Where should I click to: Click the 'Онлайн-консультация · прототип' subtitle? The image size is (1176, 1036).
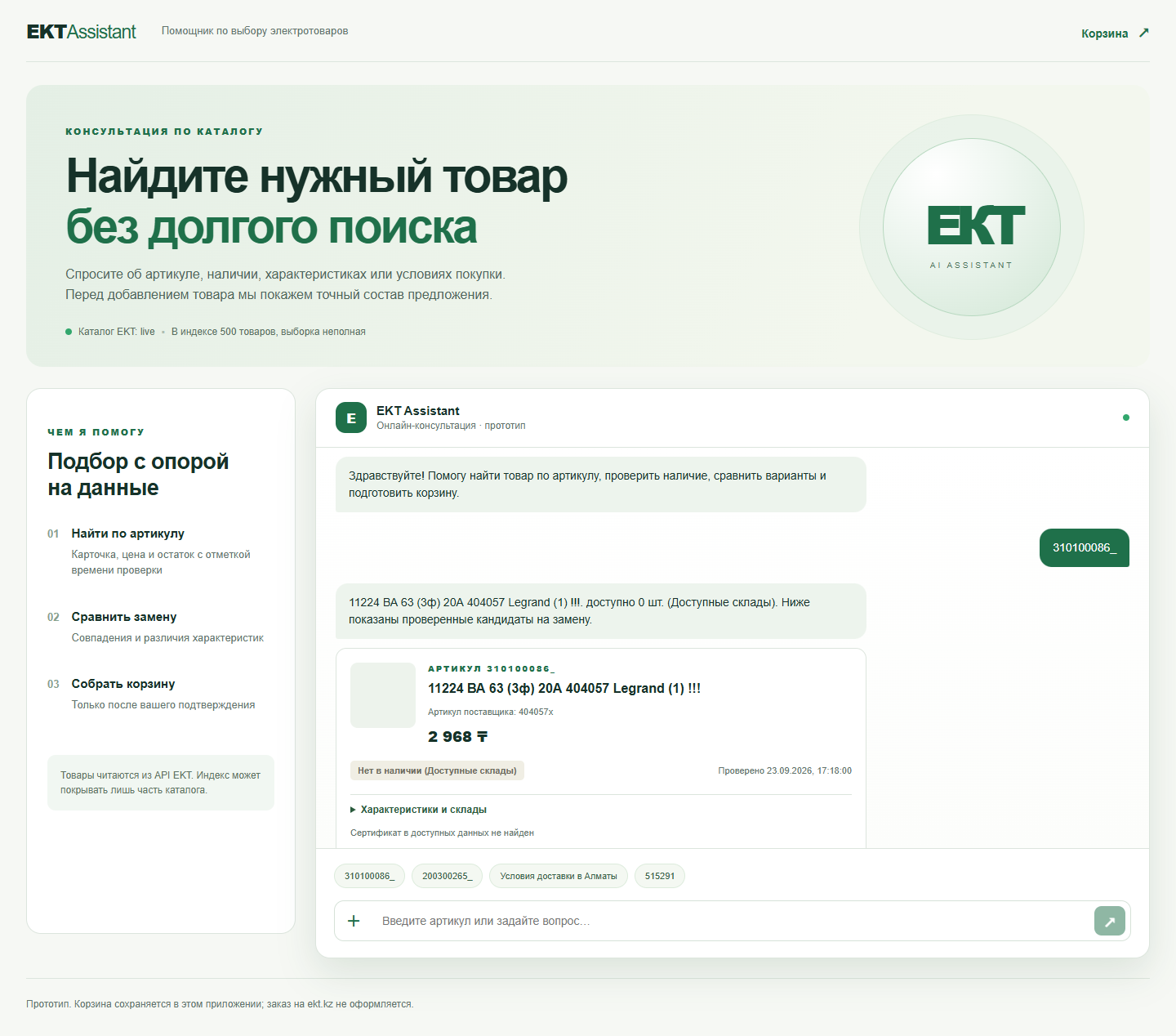pyautogui.click(x=451, y=426)
